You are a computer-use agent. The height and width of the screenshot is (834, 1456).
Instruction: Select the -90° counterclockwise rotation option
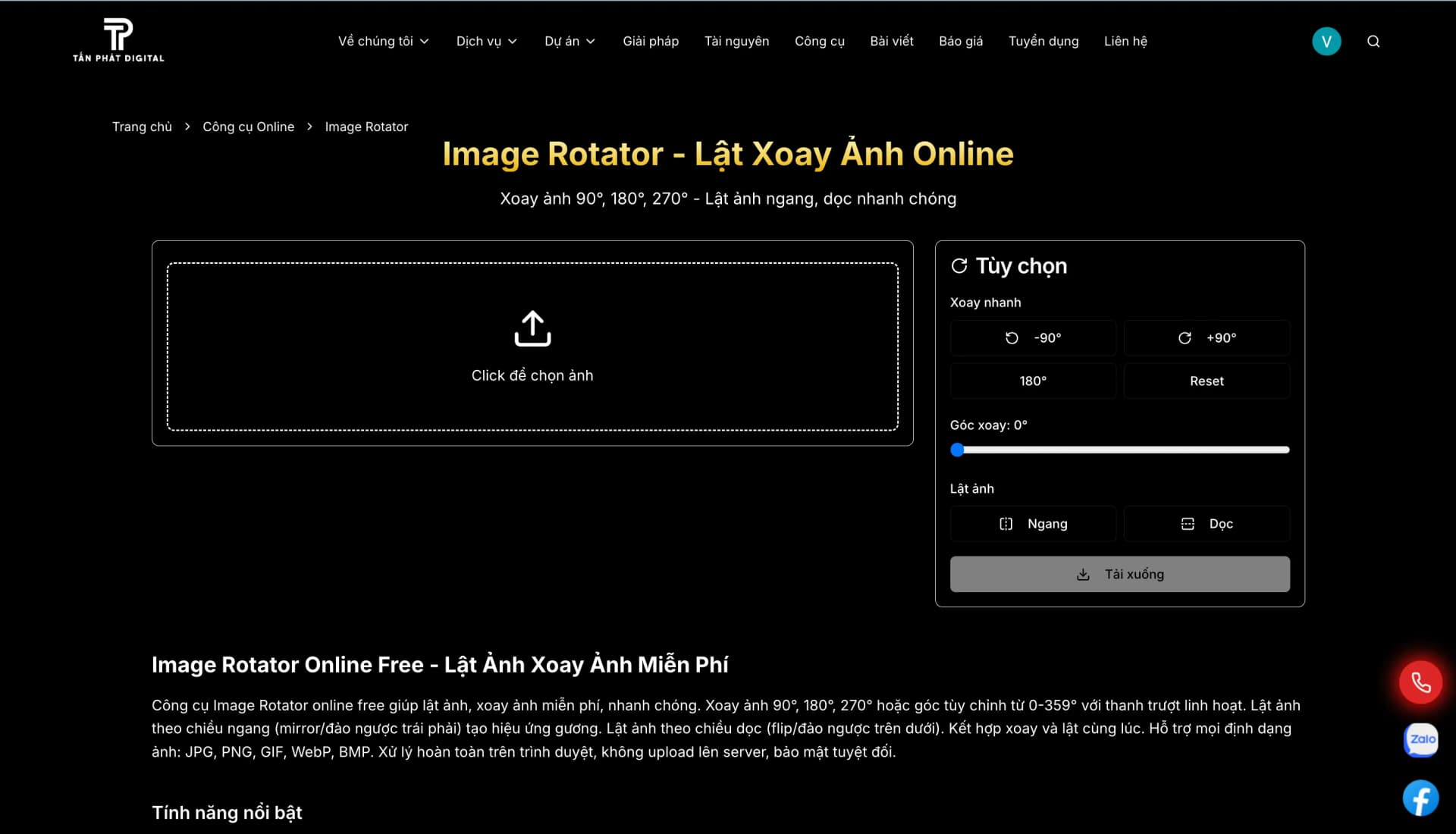1033,338
